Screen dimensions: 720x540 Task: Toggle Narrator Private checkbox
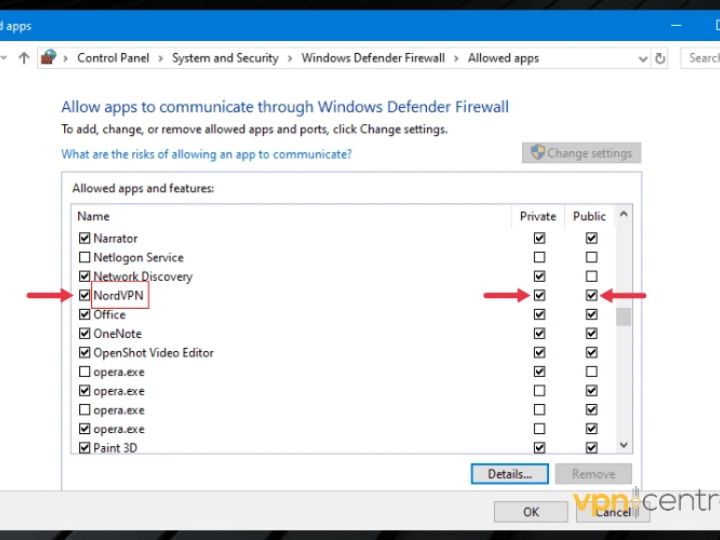click(x=540, y=238)
